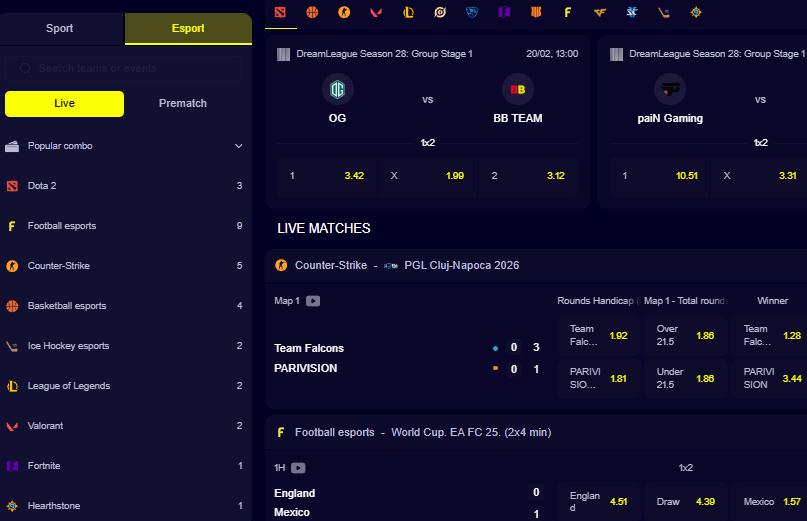Switch to Prematch events toggle
807x521 pixels.
tap(183, 104)
